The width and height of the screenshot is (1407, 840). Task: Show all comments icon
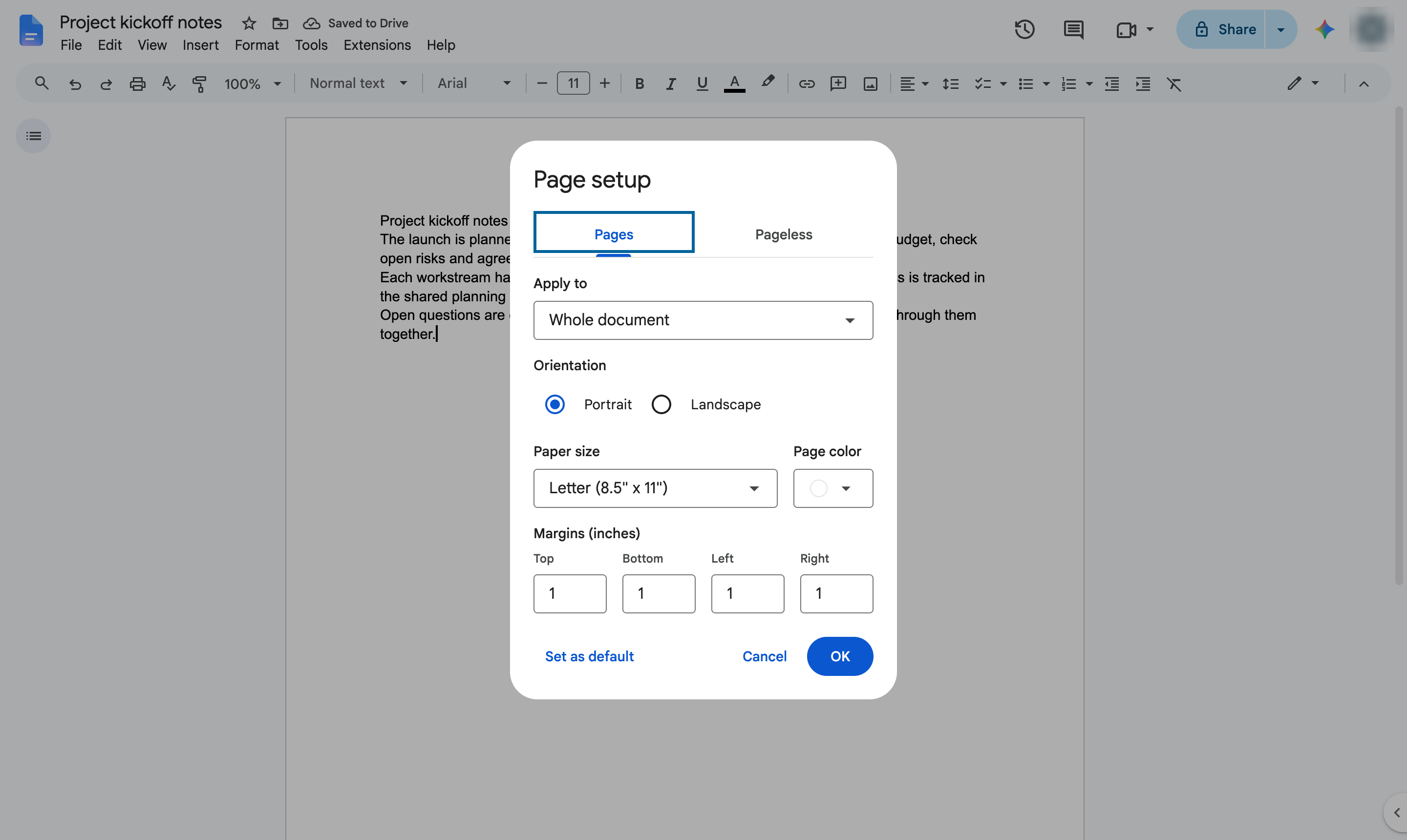[1073, 29]
